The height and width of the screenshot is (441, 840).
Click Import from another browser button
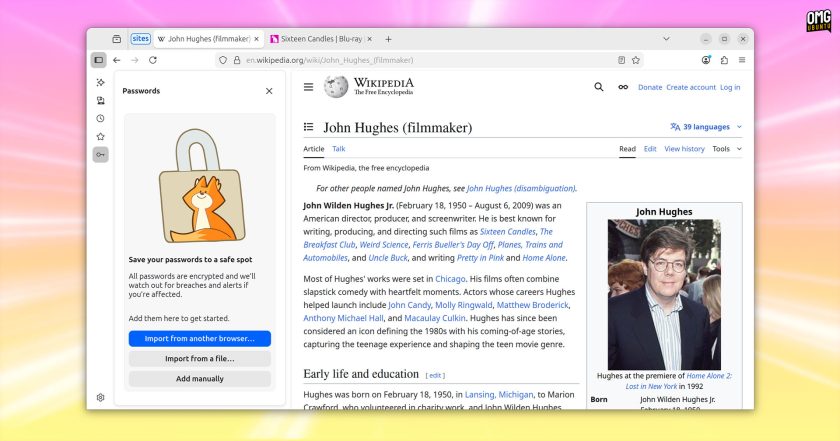200,339
